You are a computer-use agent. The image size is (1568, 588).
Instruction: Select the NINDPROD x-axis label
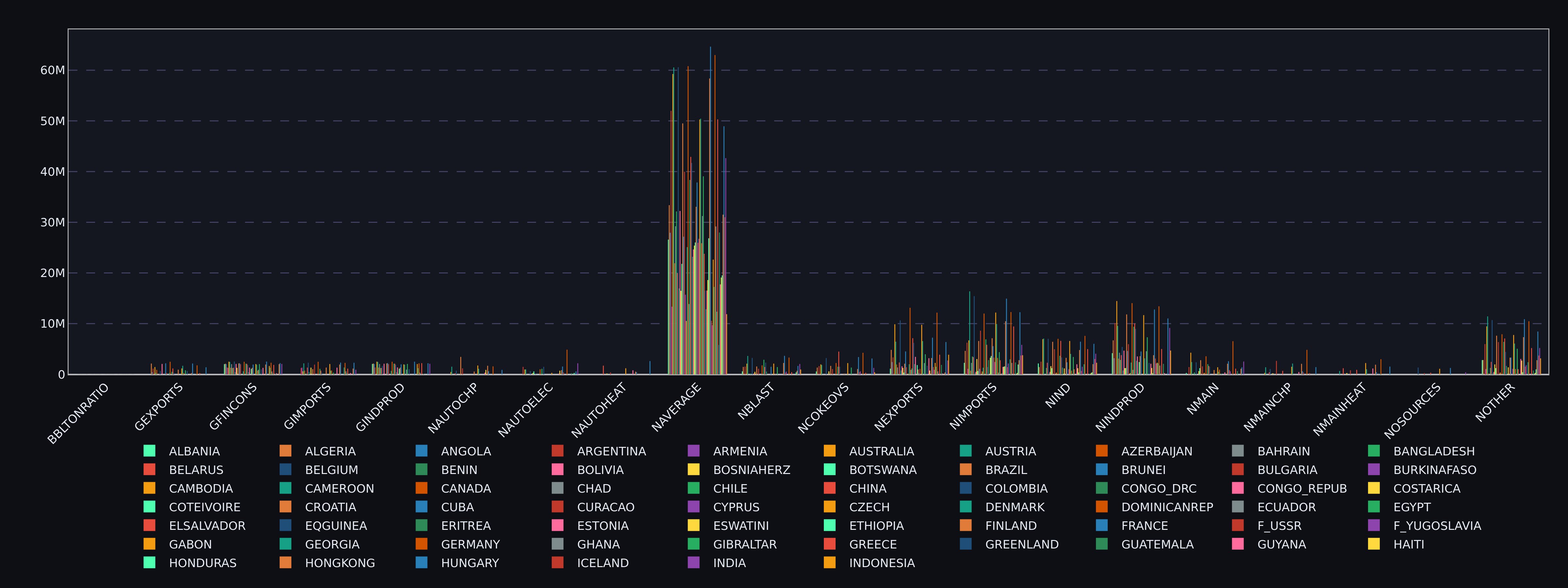point(1120,408)
